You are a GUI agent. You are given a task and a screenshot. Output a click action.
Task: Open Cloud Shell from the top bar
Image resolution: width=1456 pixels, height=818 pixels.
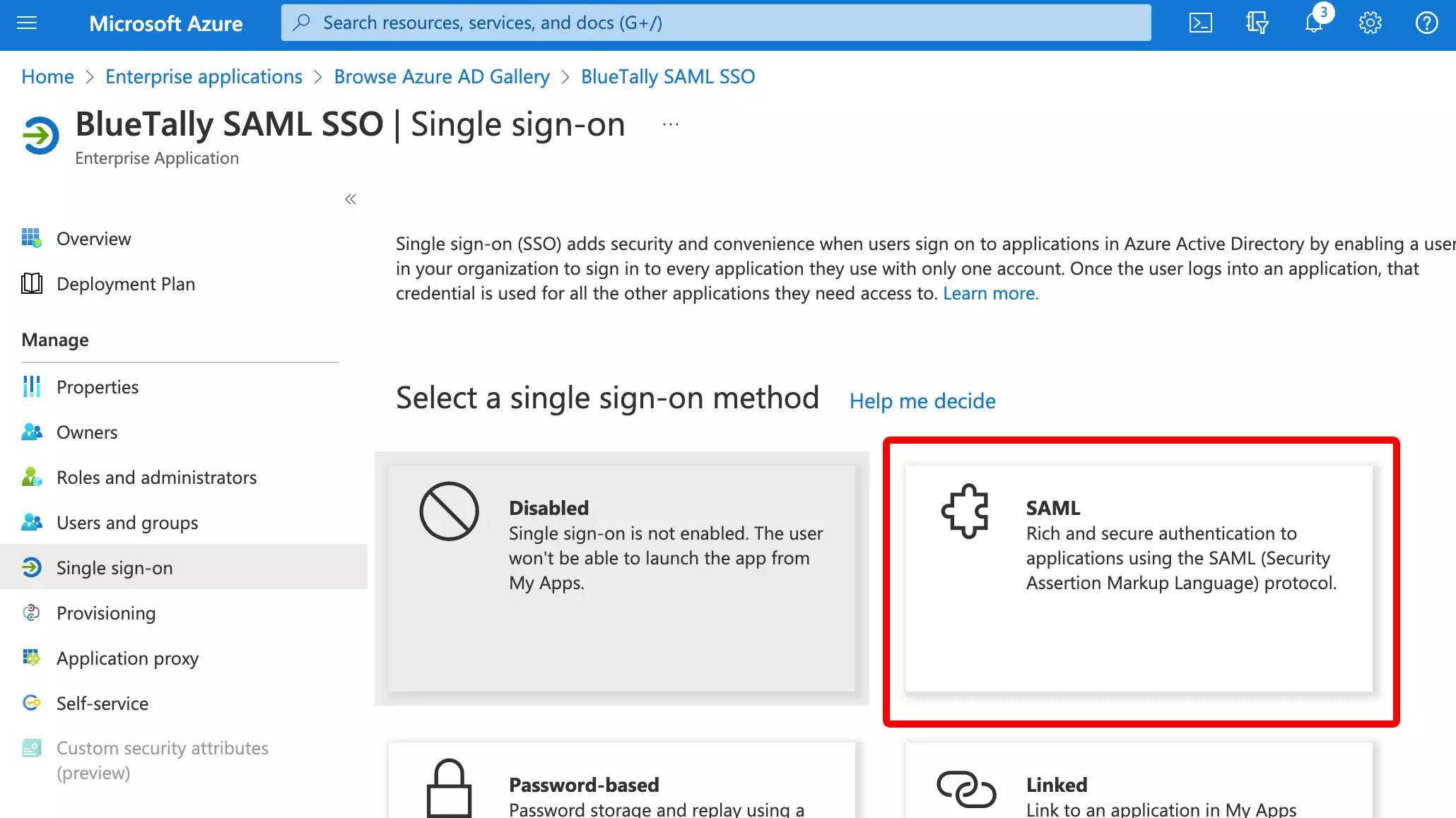click(1201, 23)
